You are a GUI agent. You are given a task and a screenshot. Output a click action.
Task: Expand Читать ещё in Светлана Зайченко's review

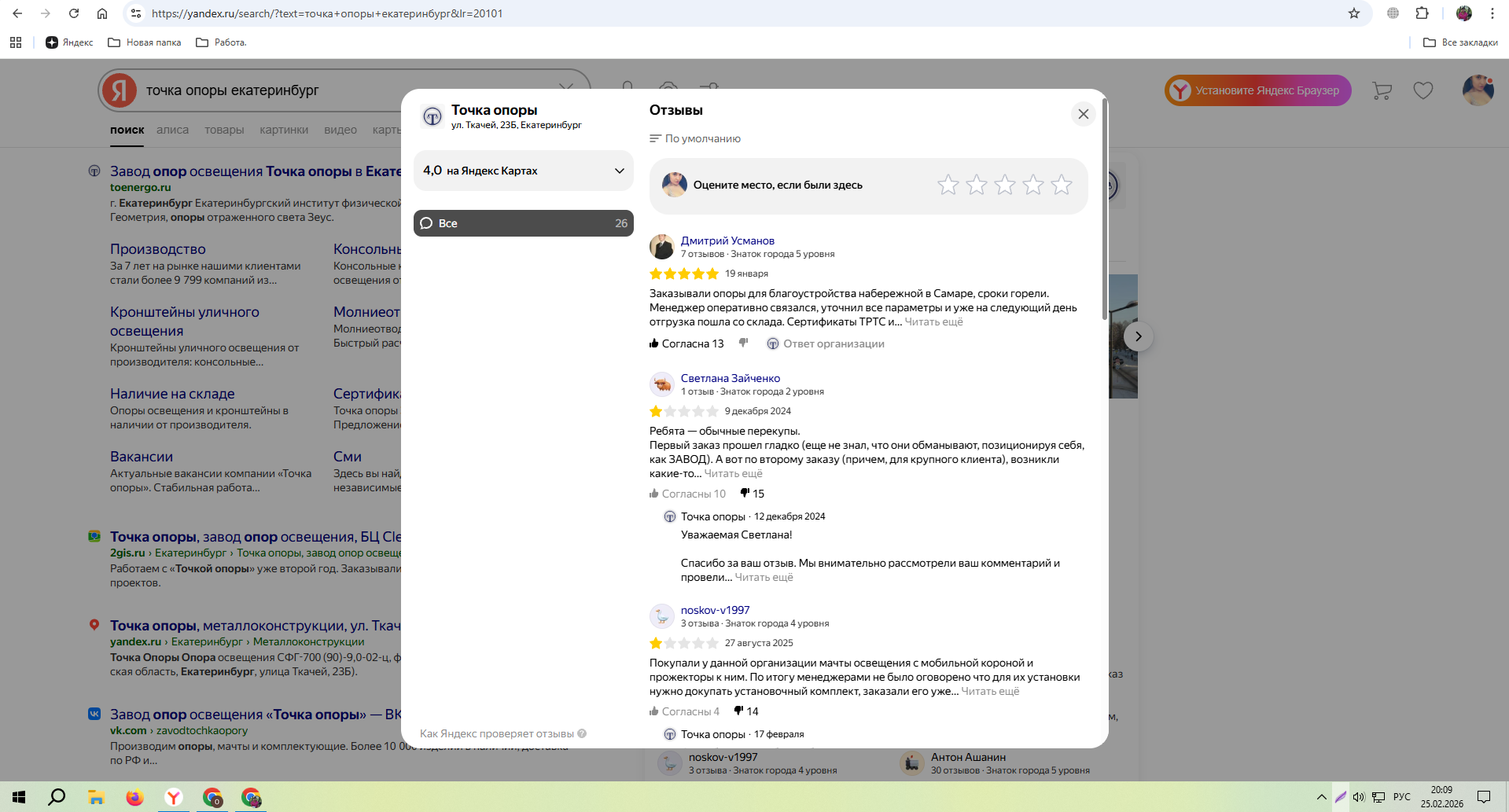click(733, 473)
